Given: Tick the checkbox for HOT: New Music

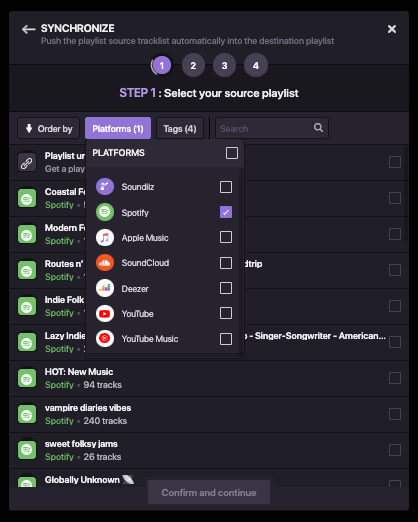Looking at the screenshot, I should click(395, 378).
